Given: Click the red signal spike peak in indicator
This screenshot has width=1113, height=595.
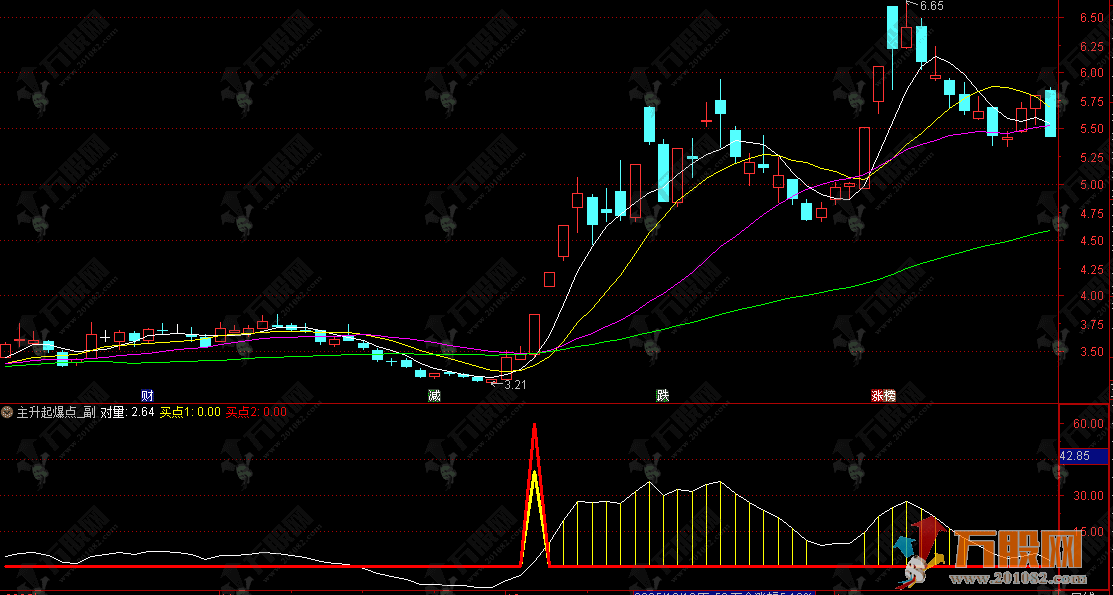Looking at the screenshot, I should [x=535, y=426].
